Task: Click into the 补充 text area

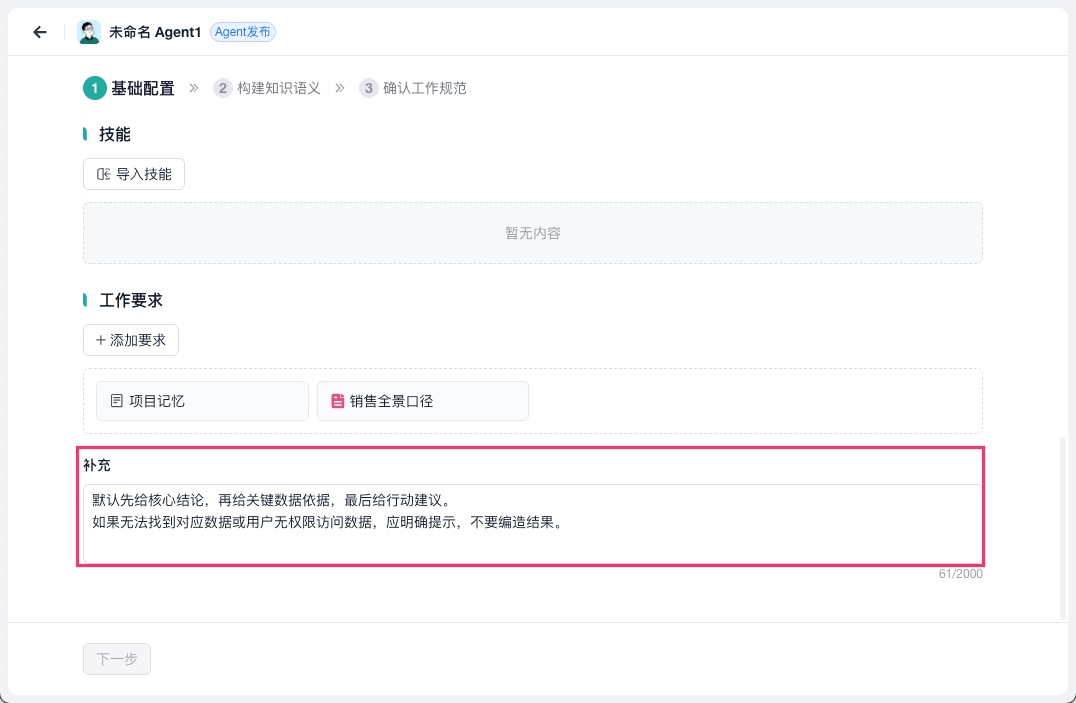Action: click(533, 523)
